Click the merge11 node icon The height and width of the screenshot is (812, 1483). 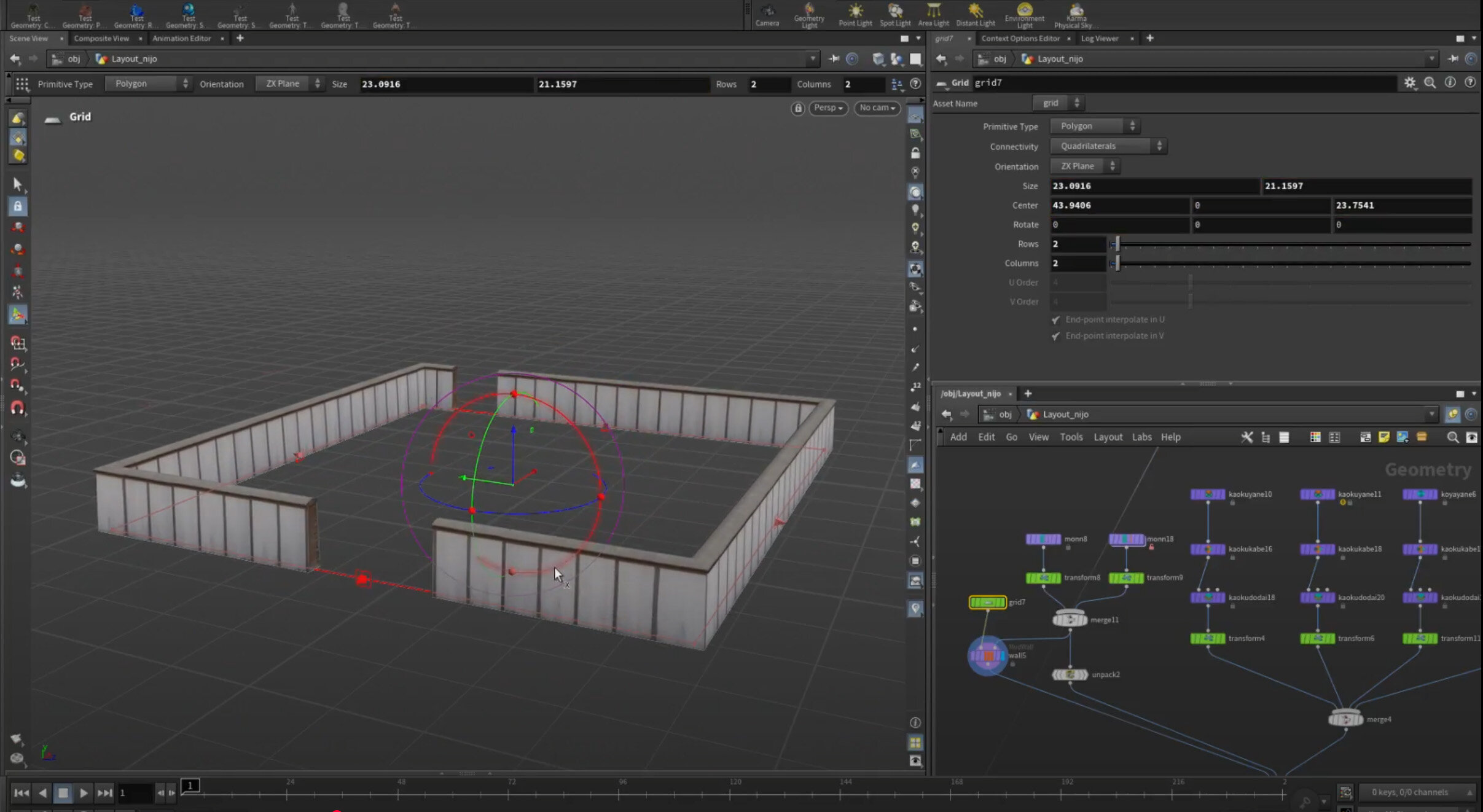click(x=1070, y=620)
